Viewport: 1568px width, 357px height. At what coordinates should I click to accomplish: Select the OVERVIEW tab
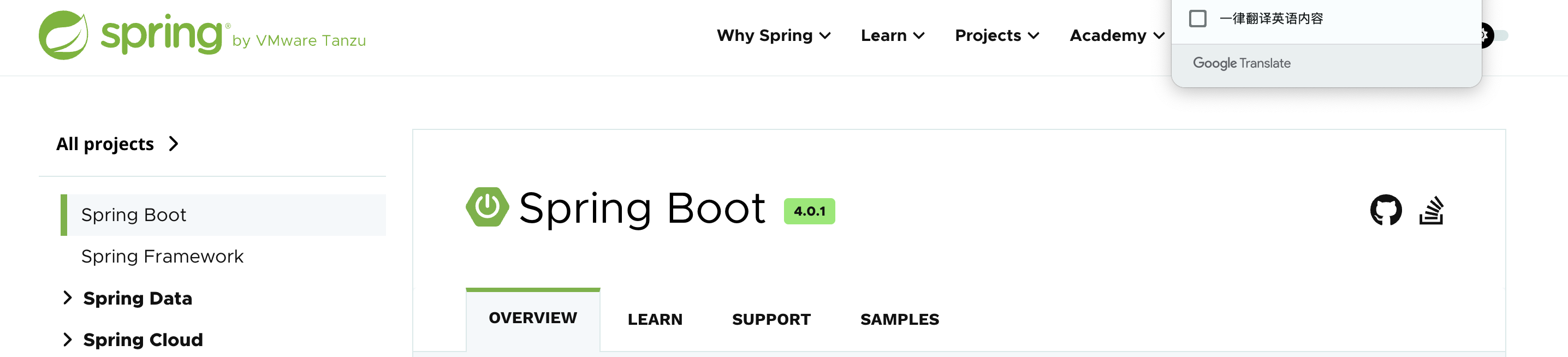coord(533,318)
